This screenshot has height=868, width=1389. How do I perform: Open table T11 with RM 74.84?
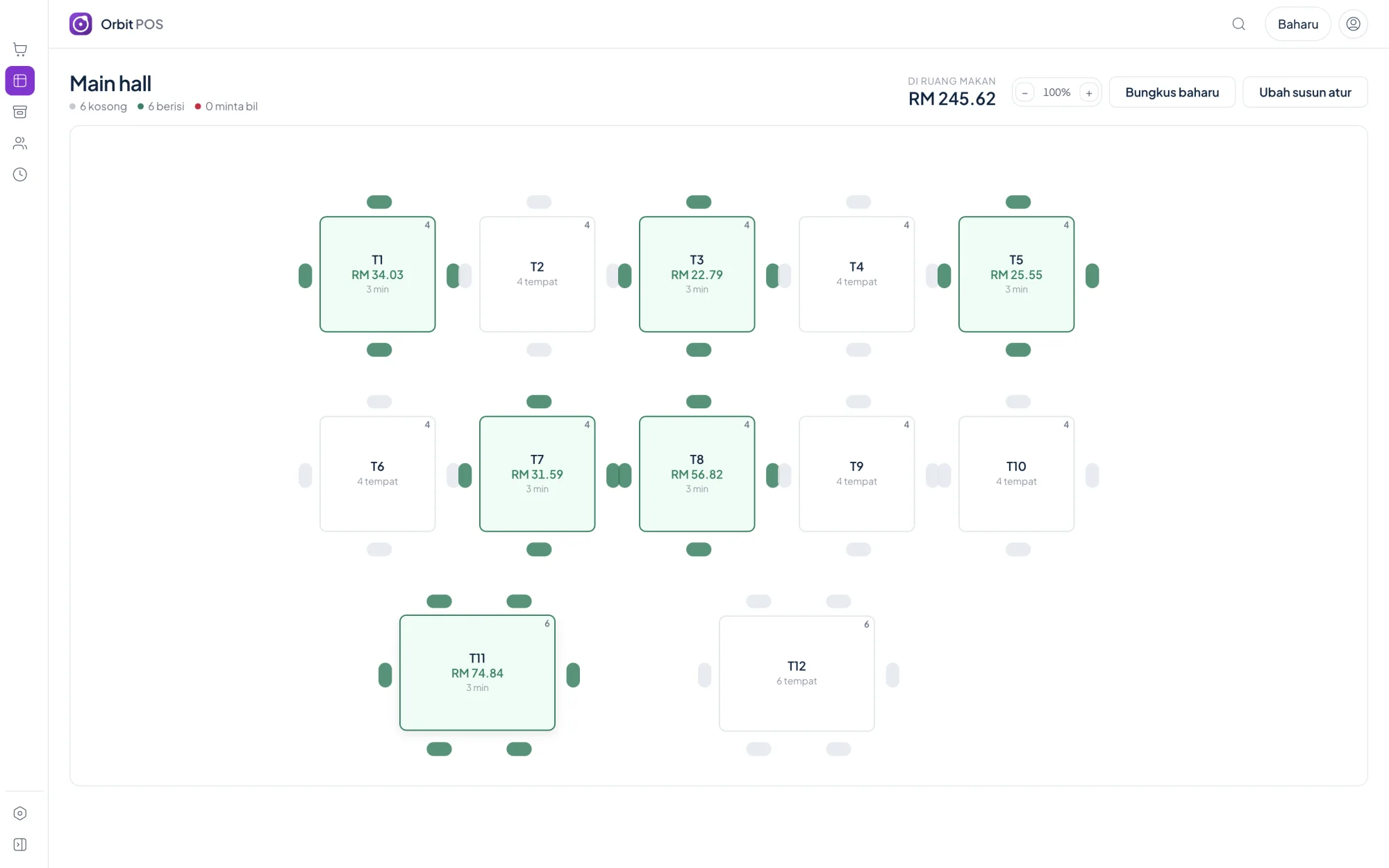477,673
